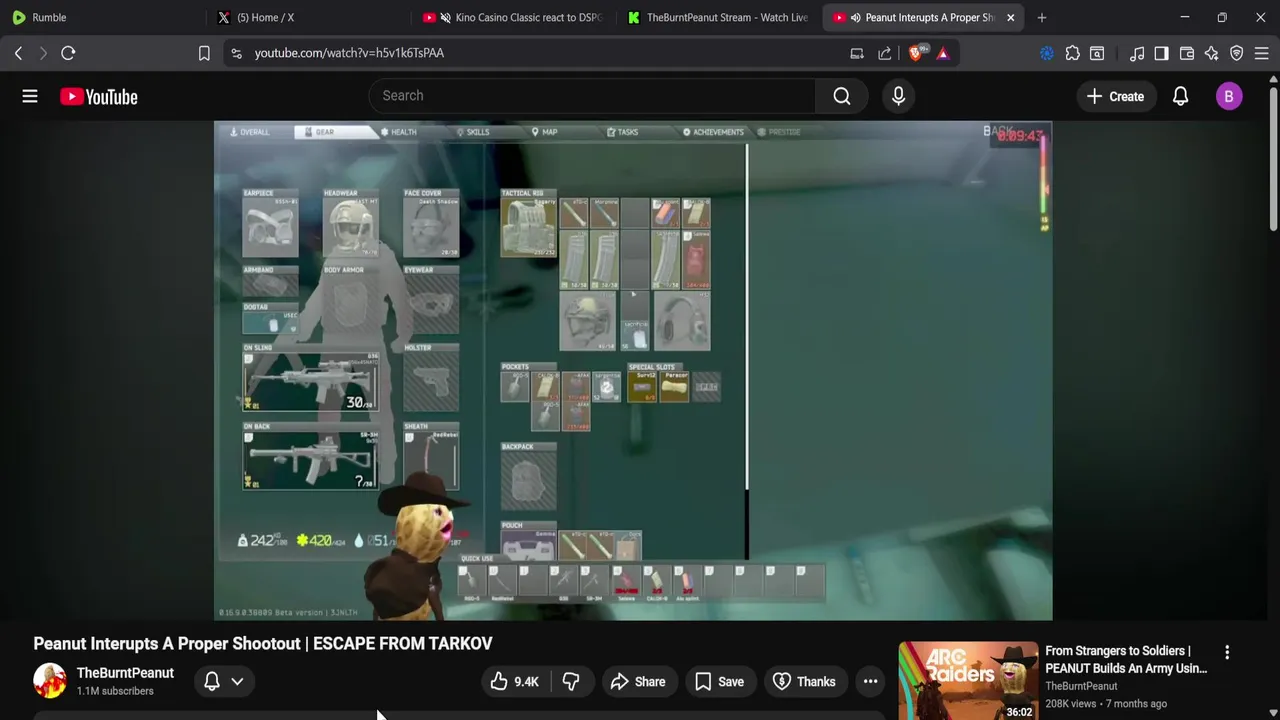Switch to TheBurntPeanut Stream tab

719,17
